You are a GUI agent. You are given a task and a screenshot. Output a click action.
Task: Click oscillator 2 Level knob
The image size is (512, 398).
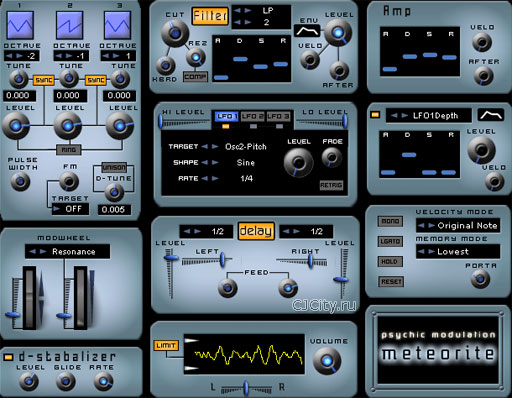68,126
